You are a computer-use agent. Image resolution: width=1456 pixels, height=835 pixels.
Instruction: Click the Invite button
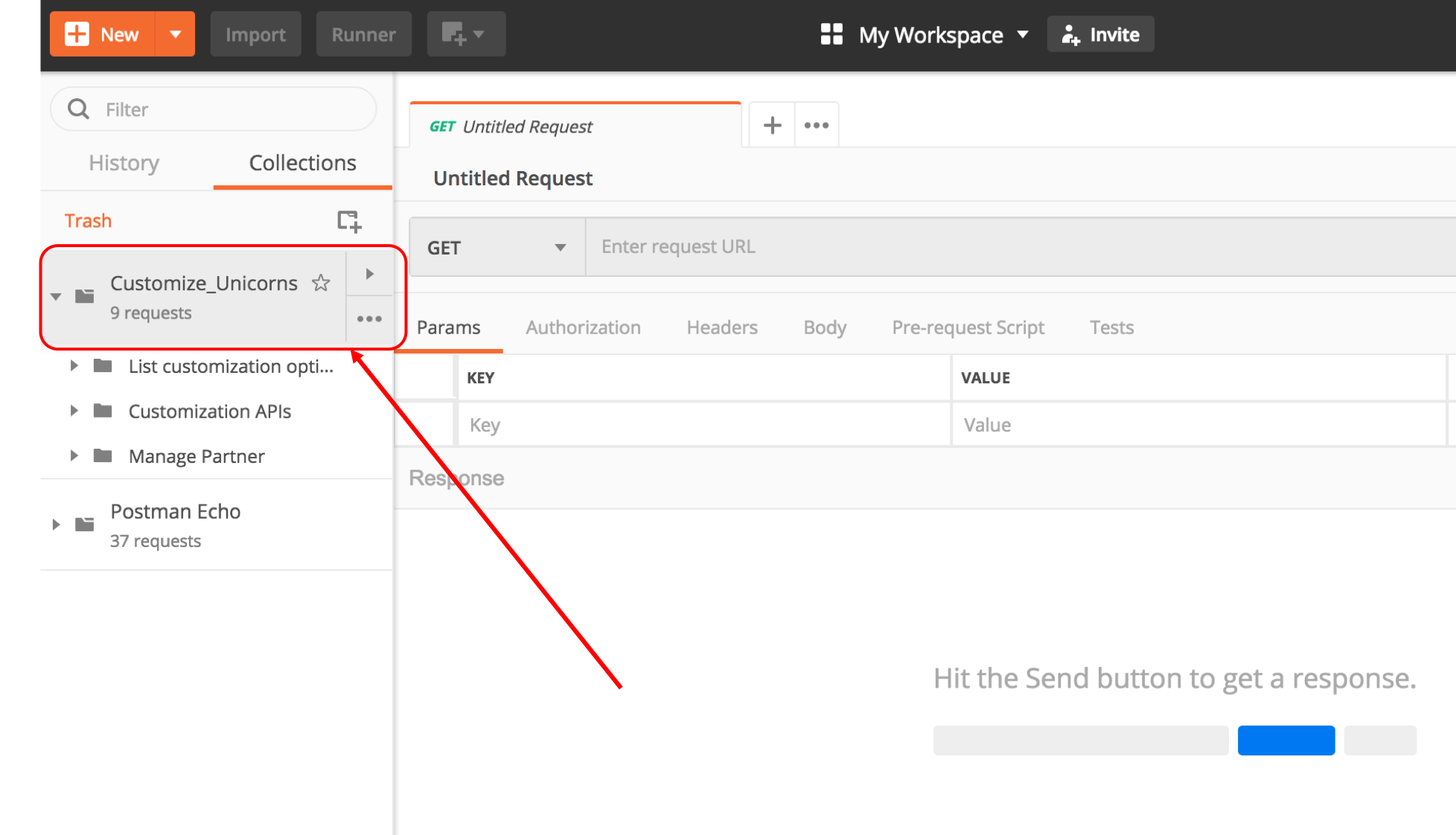(1100, 34)
